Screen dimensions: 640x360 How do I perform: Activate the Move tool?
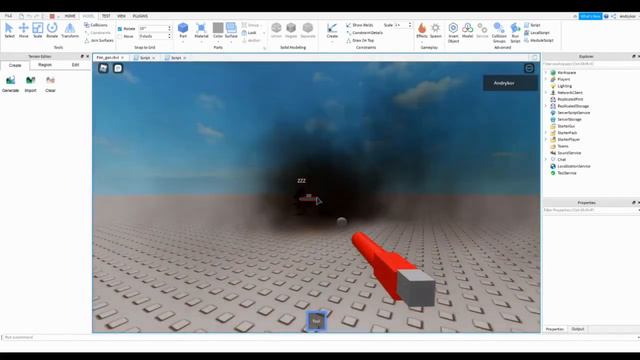pos(24,30)
